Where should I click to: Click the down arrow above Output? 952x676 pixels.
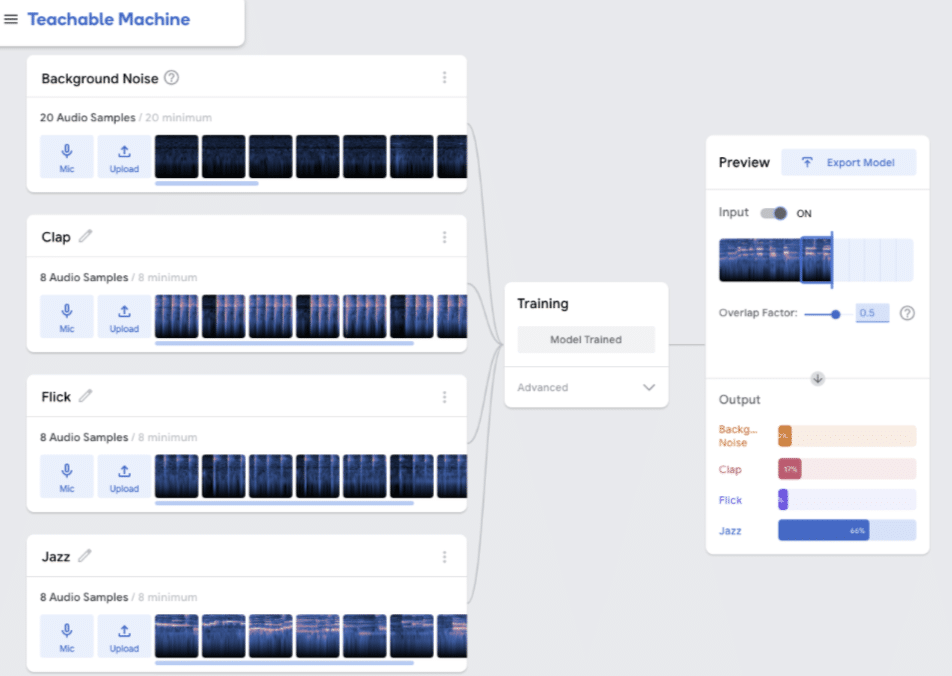click(x=818, y=378)
